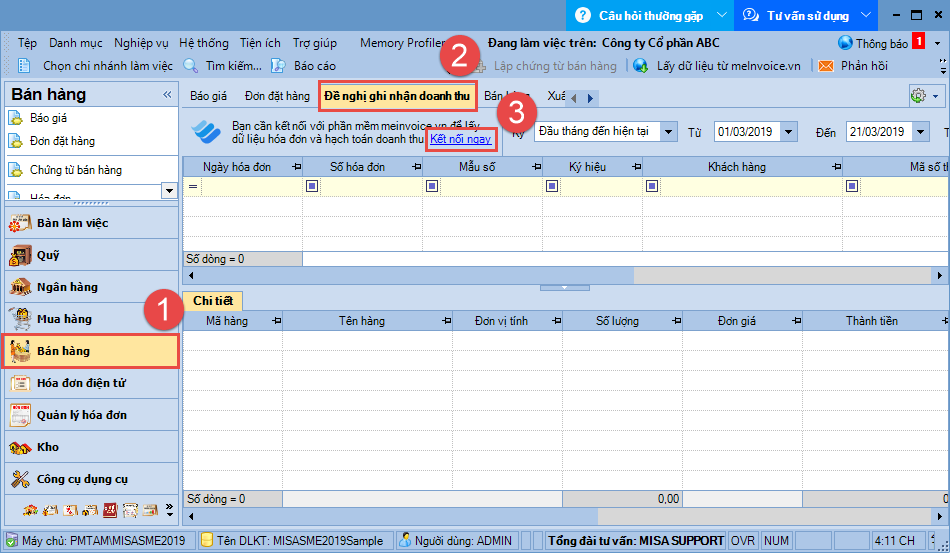Screen dimensions: 950x553
Task: Click the Ngày hóa đơn filter field
Action: tap(251, 186)
